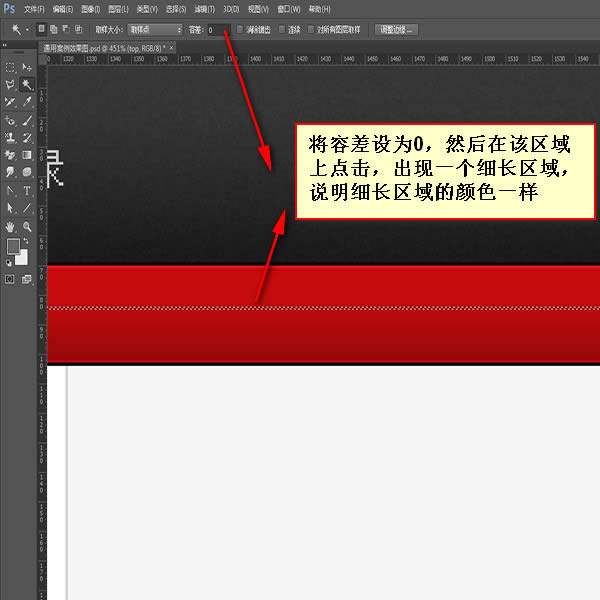Viewport: 600px width, 600px height.
Task: Toggle Quick Mask mode
Action: (x=10, y=279)
